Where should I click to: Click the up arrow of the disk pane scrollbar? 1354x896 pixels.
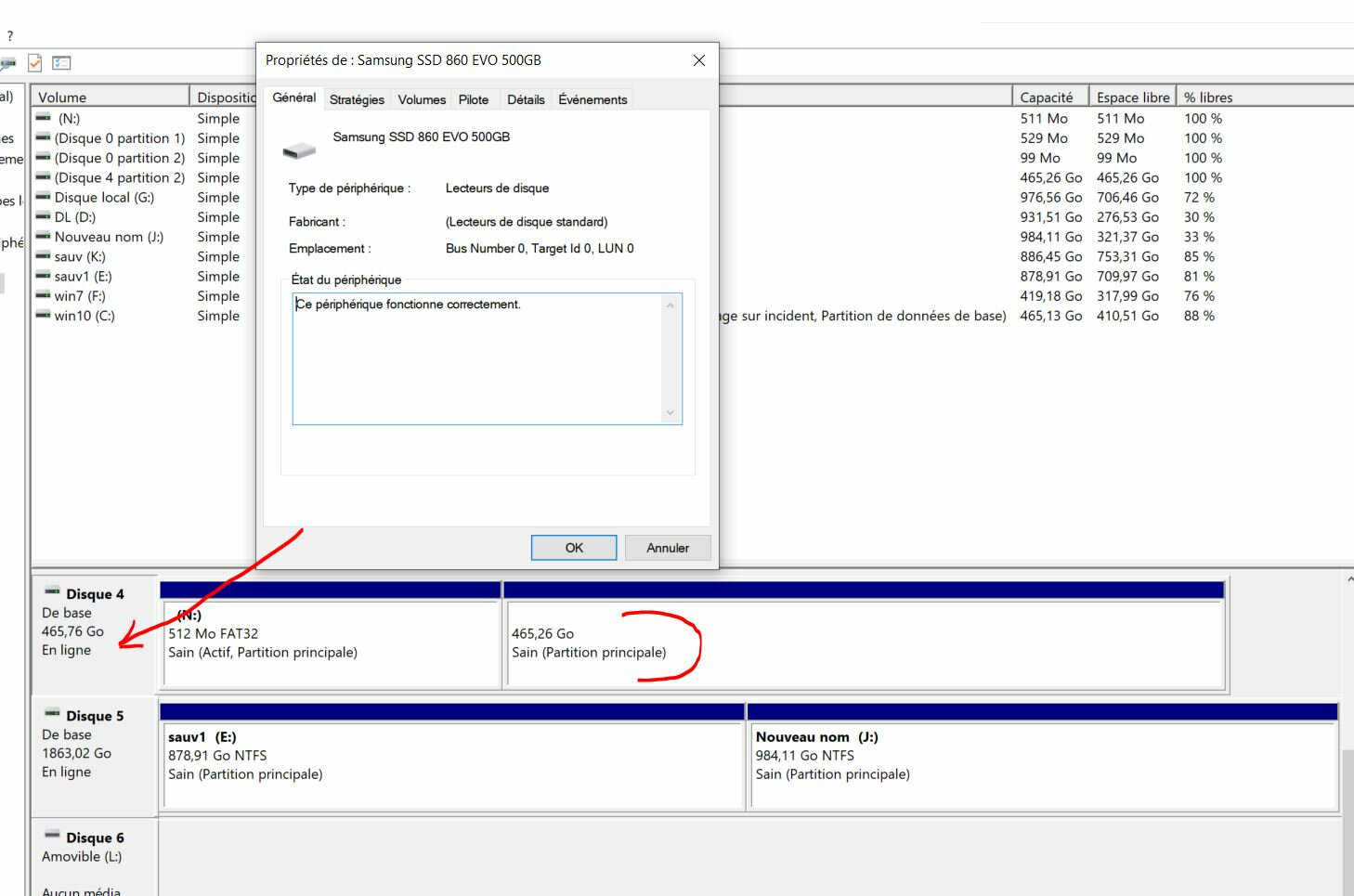[1348, 579]
